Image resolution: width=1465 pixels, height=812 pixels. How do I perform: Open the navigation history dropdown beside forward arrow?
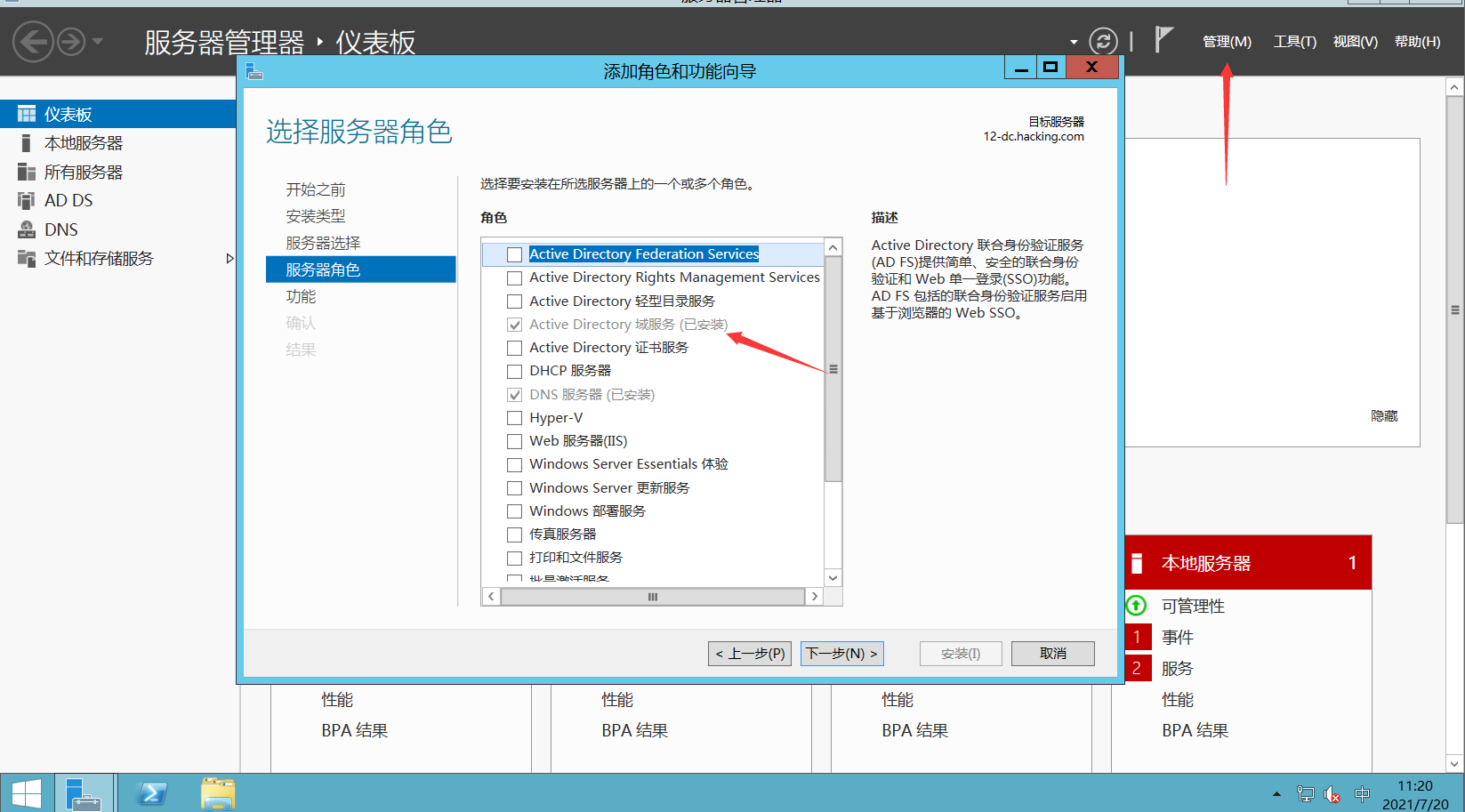tap(98, 41)
